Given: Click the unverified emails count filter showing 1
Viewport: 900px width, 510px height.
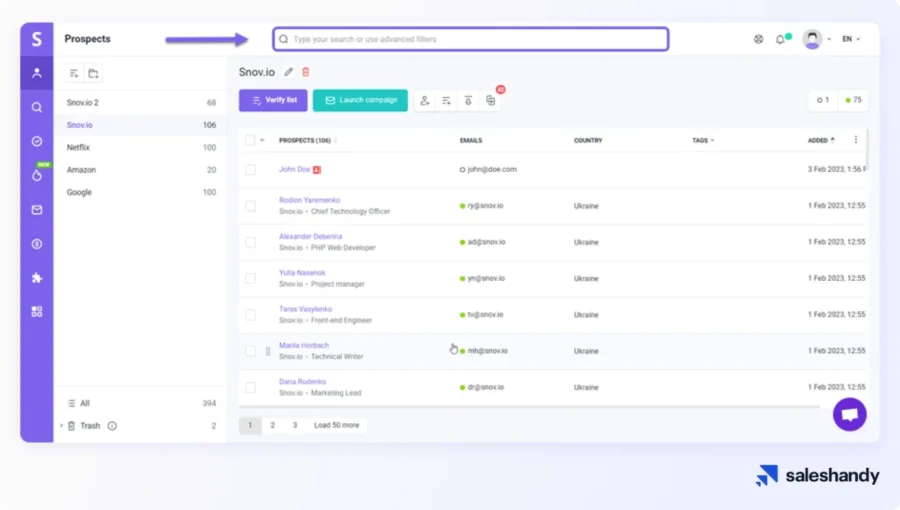Looking at the screenshot, I should [x=823, y=100].
